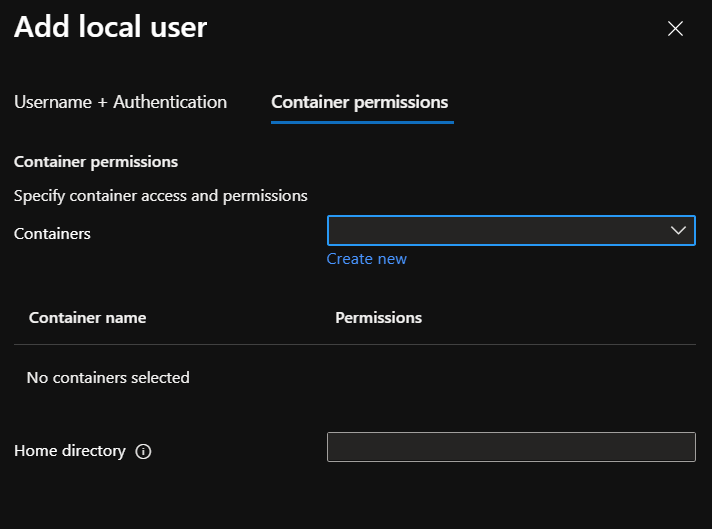Click the Specify container access description text
712x529 pixels.
coord(161,196)
